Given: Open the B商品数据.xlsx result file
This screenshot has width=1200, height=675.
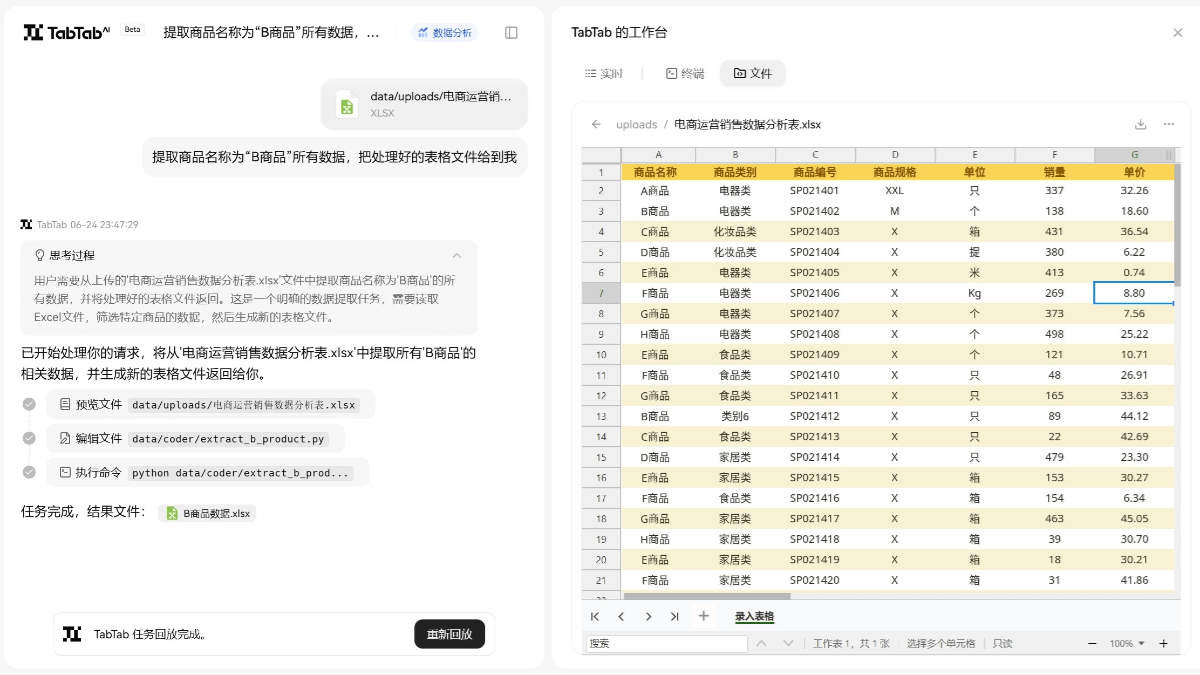Looking at the screenshot, I should click(208, 513).
